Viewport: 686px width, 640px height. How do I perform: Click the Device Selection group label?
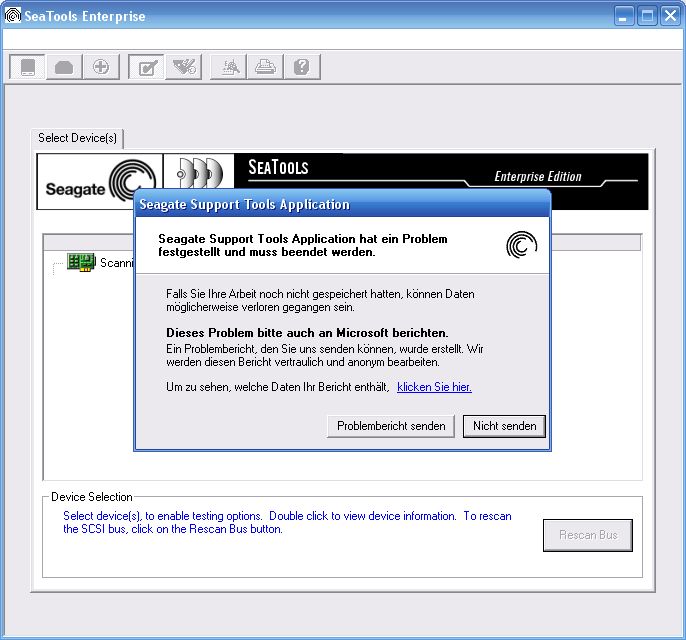click(x=92, y=497)
